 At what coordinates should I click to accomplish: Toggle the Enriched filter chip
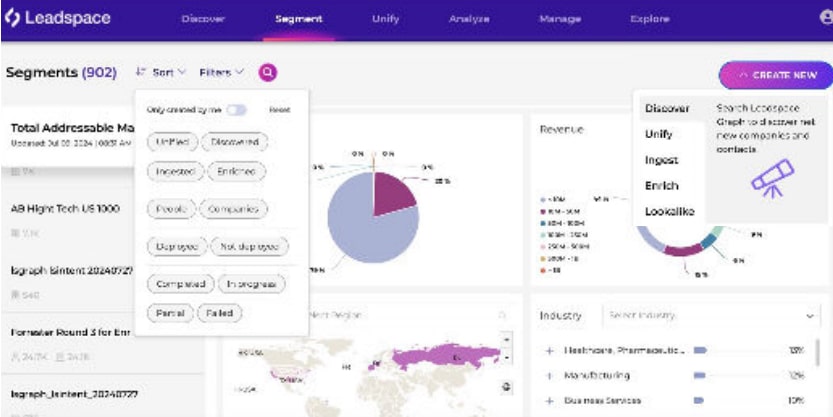coord(236,172)
